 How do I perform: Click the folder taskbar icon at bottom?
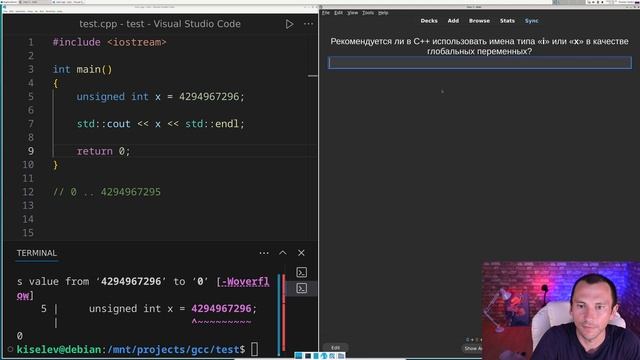[x=341, y=356]
